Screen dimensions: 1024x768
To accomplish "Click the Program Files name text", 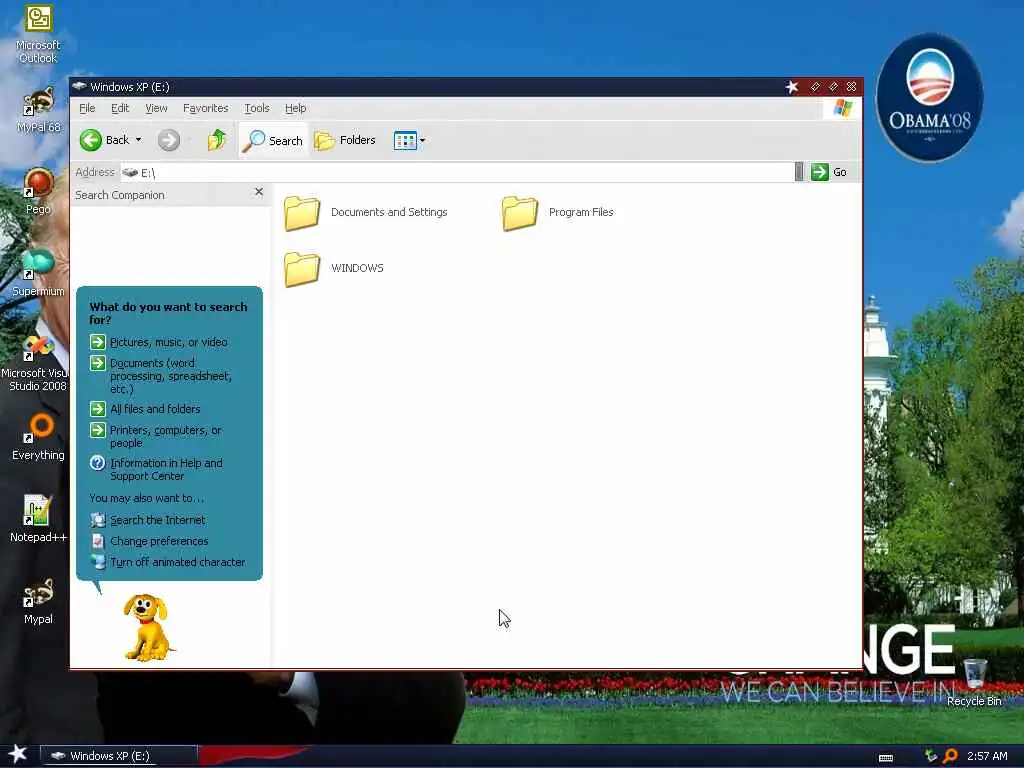I will [x=581, y=212].
